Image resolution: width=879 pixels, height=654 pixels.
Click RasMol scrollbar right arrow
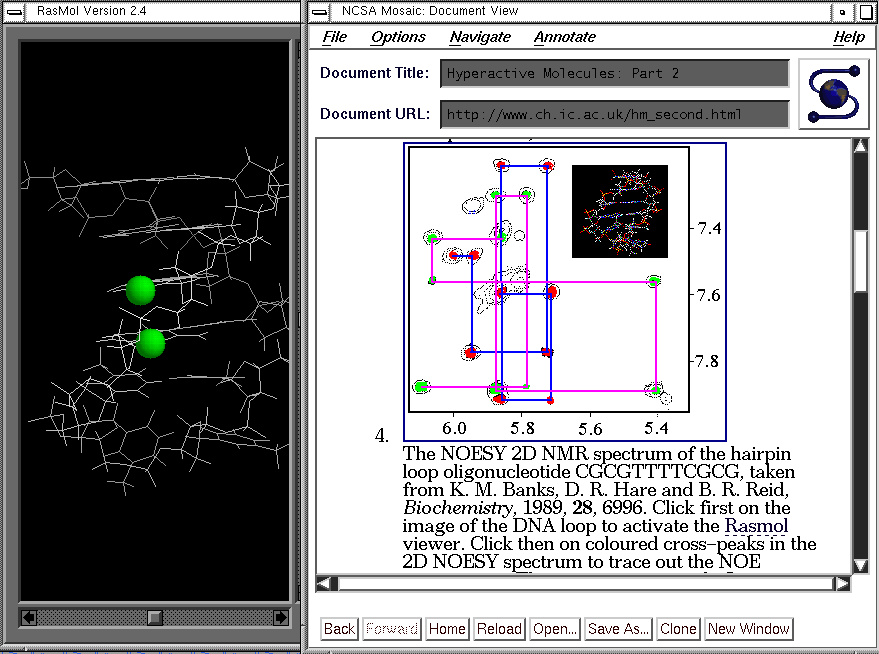click(x=281, y=618)
